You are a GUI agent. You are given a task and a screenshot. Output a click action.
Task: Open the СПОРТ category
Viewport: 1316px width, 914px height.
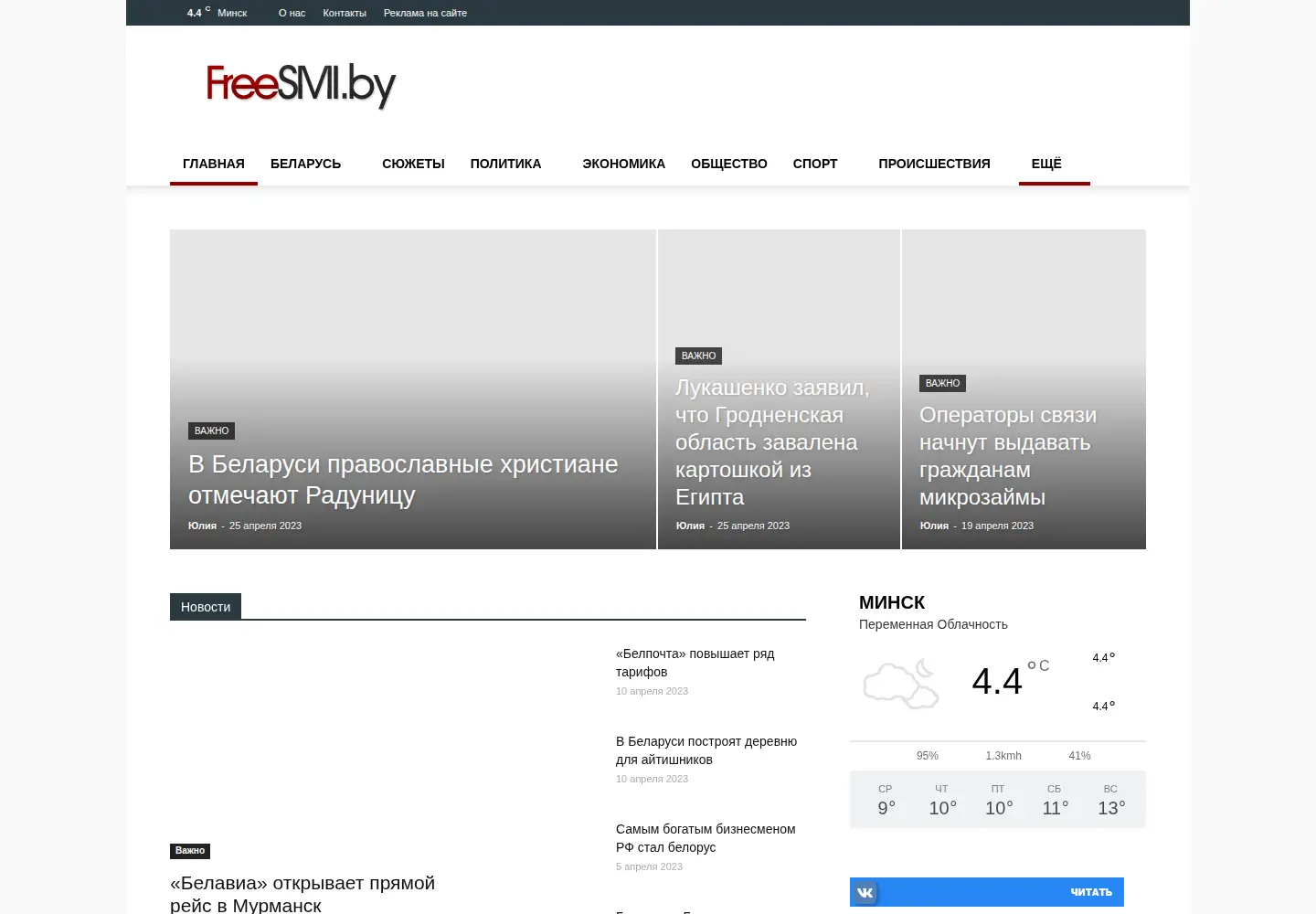tap(815, 164)
